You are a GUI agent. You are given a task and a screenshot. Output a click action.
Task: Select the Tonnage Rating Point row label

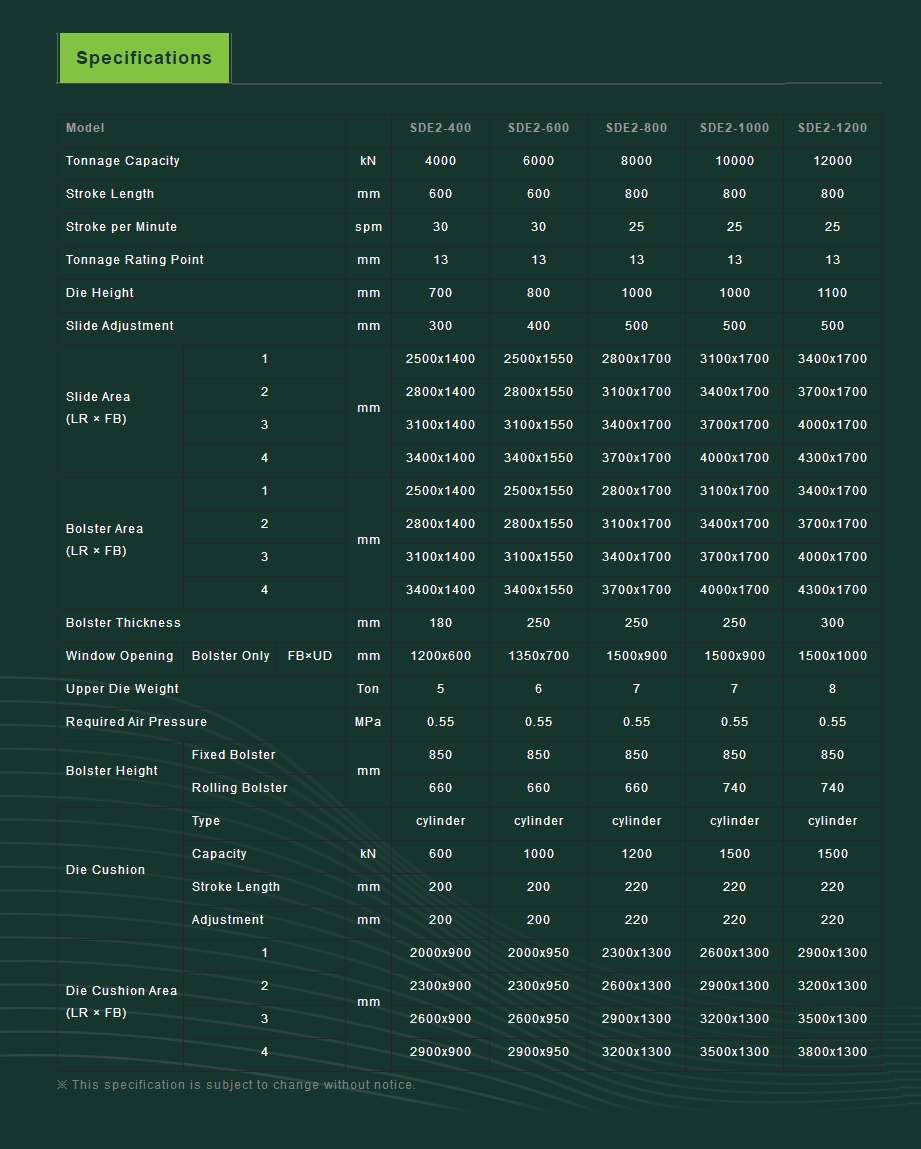point(135,260)
